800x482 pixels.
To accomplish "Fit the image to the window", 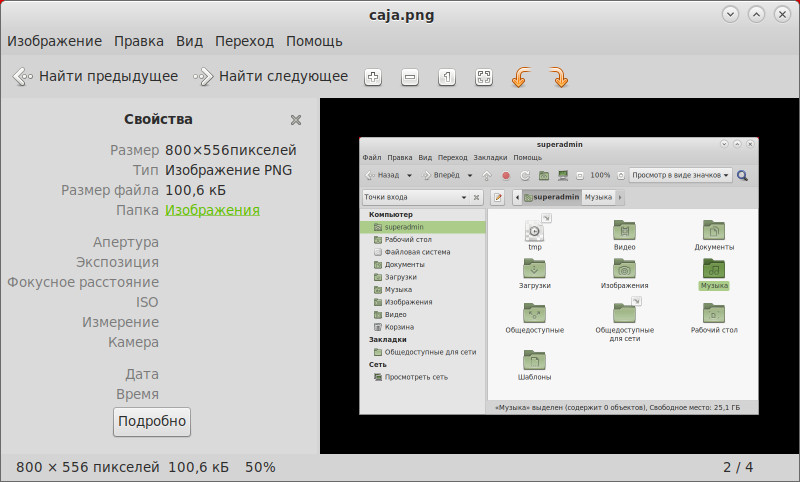I will pos(484,77).
